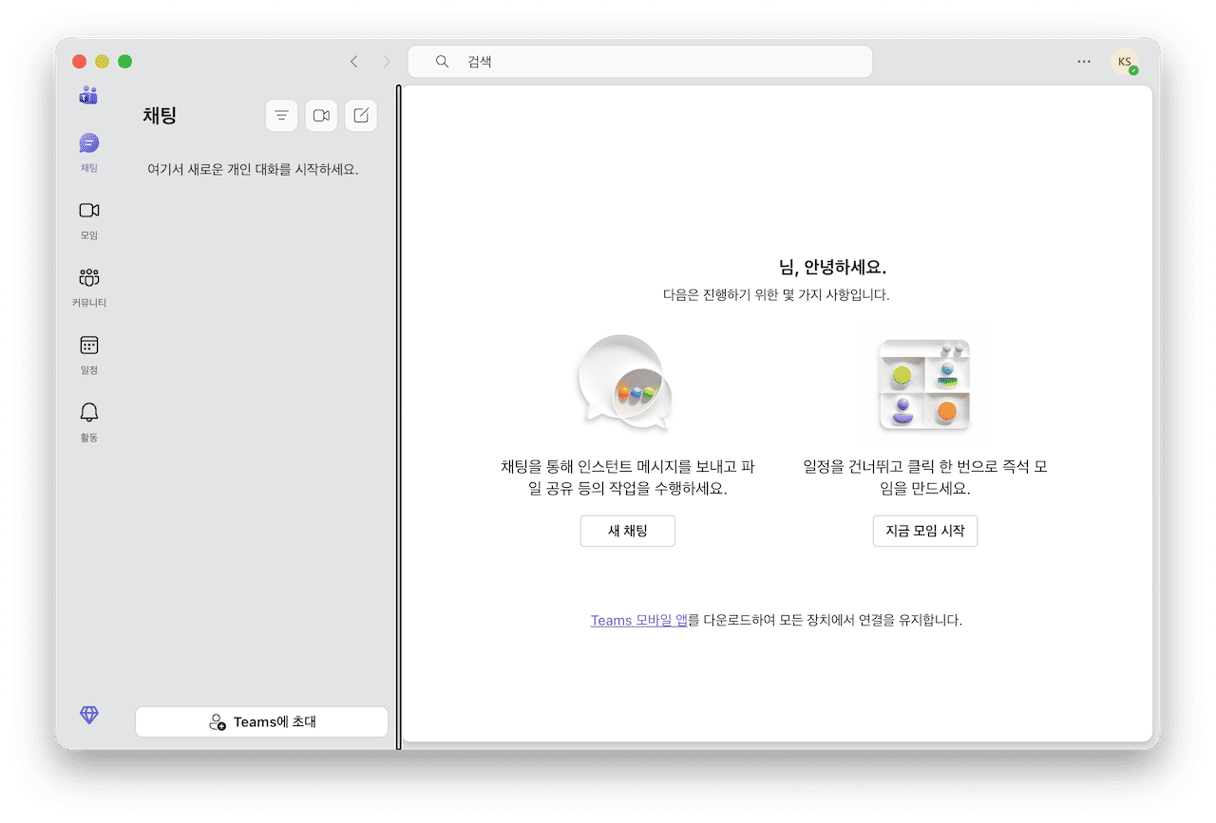
Task: Compose a new chat with pencil icon
Action: pyautogui.click(x=361, y=116)
